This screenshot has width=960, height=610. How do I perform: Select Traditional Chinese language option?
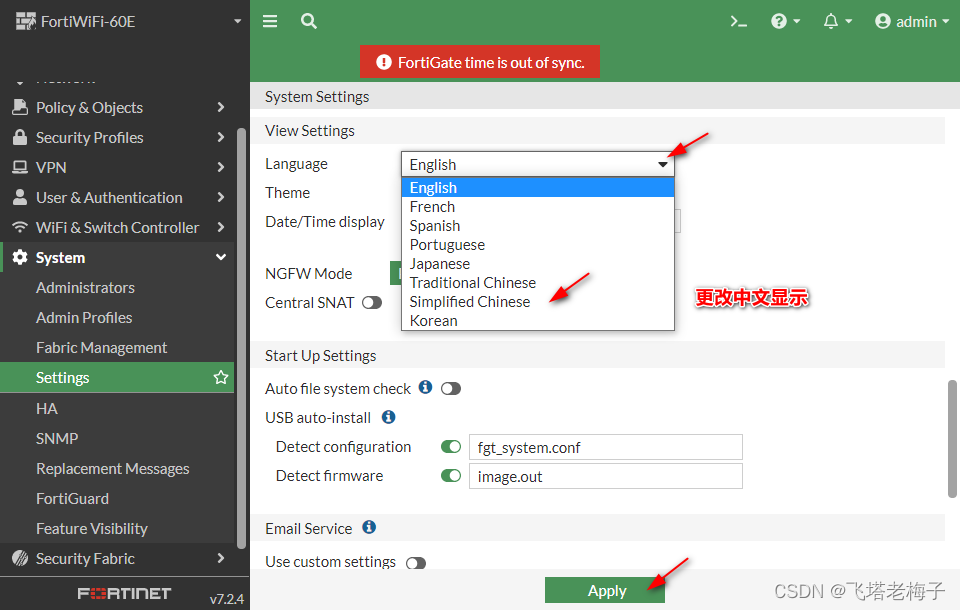pos(538,282)
